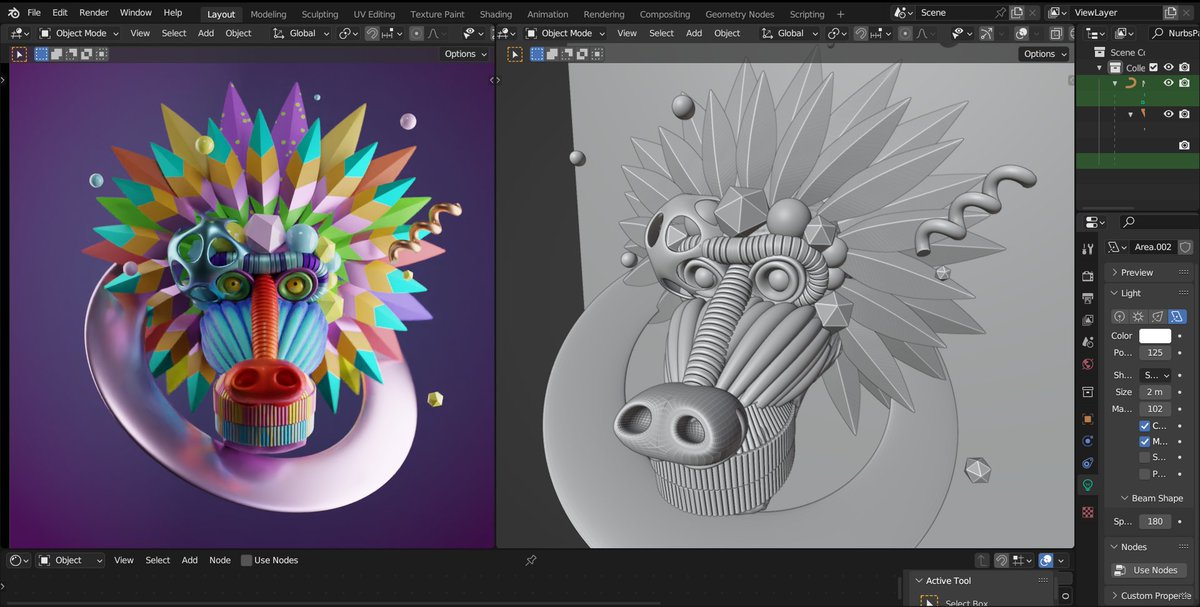Open the World properties tab
Image resolution: width=1200 pixels, height=607 pixels.
1088,364
